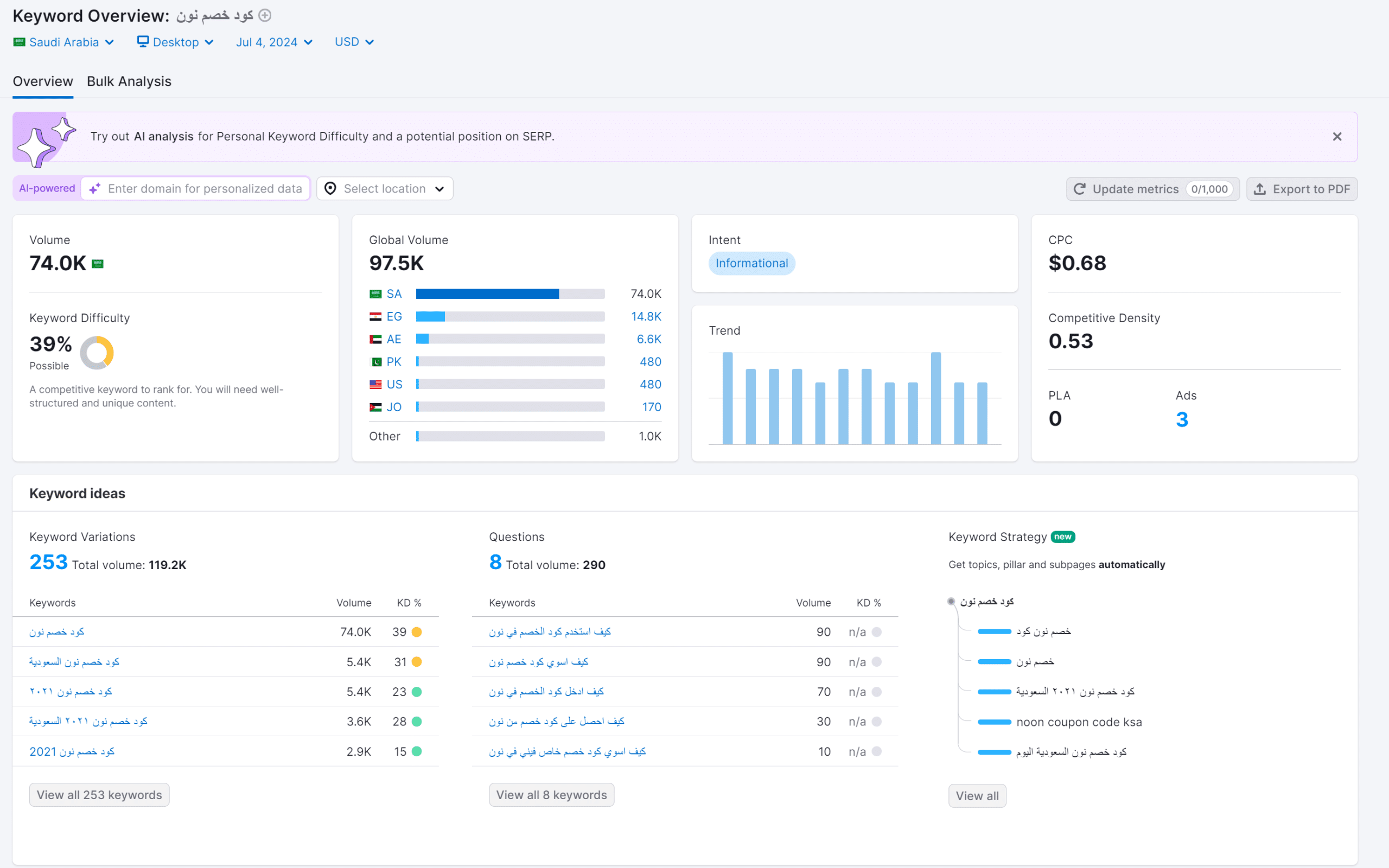Close the AI analysis banner

coord(1337,137)
